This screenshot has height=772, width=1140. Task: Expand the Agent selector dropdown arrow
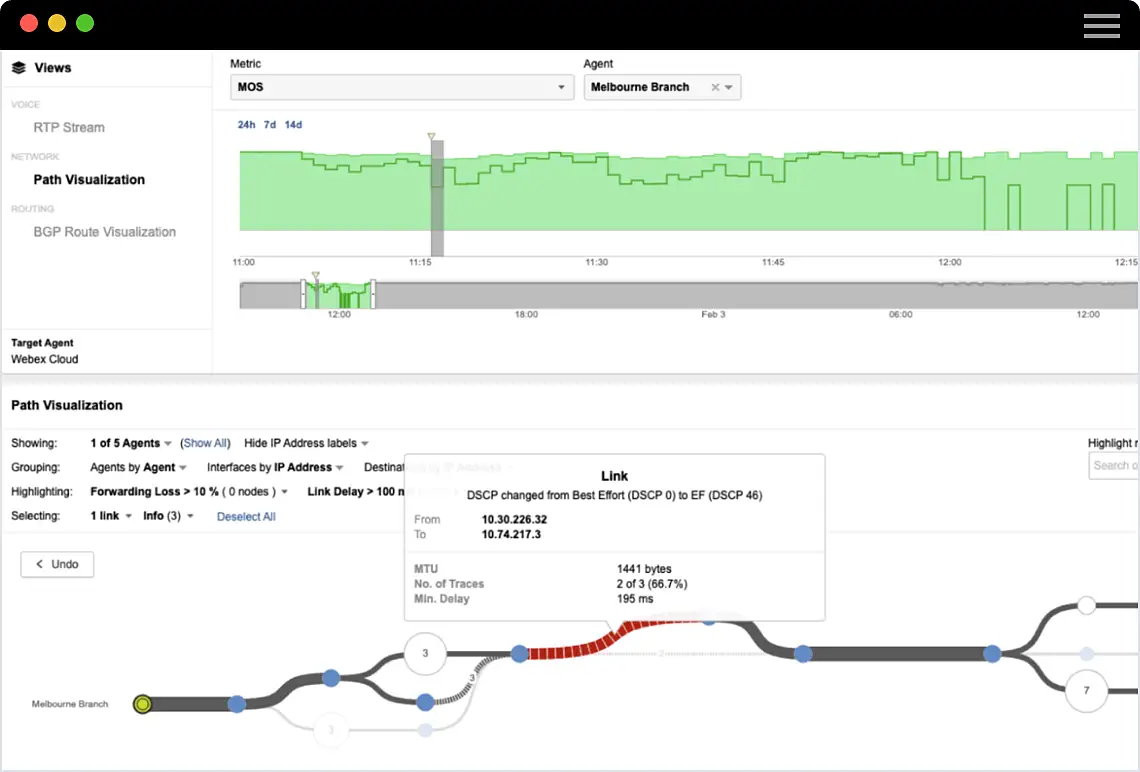[x=730, y=87]
